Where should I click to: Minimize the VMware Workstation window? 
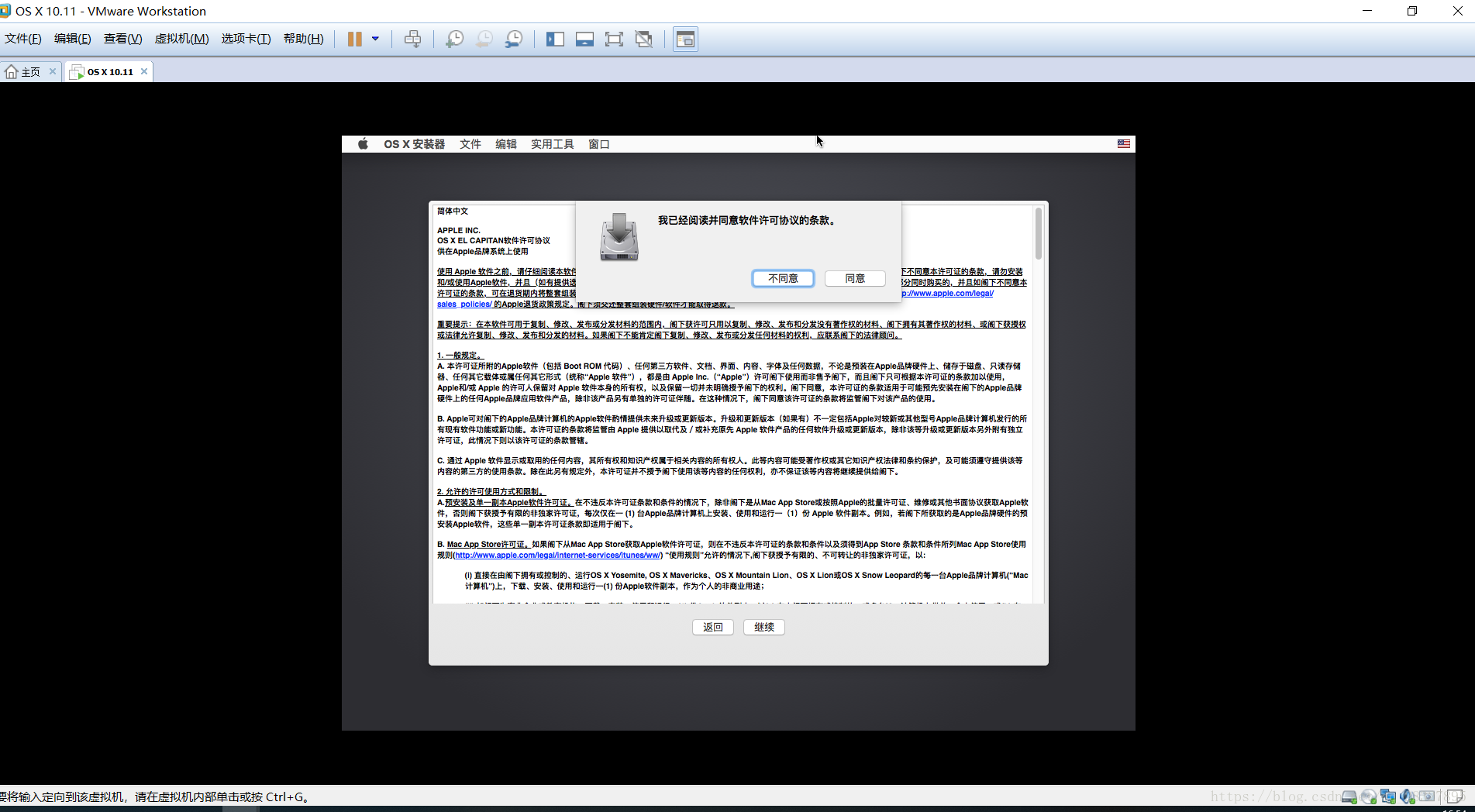tap(1367, 11)
